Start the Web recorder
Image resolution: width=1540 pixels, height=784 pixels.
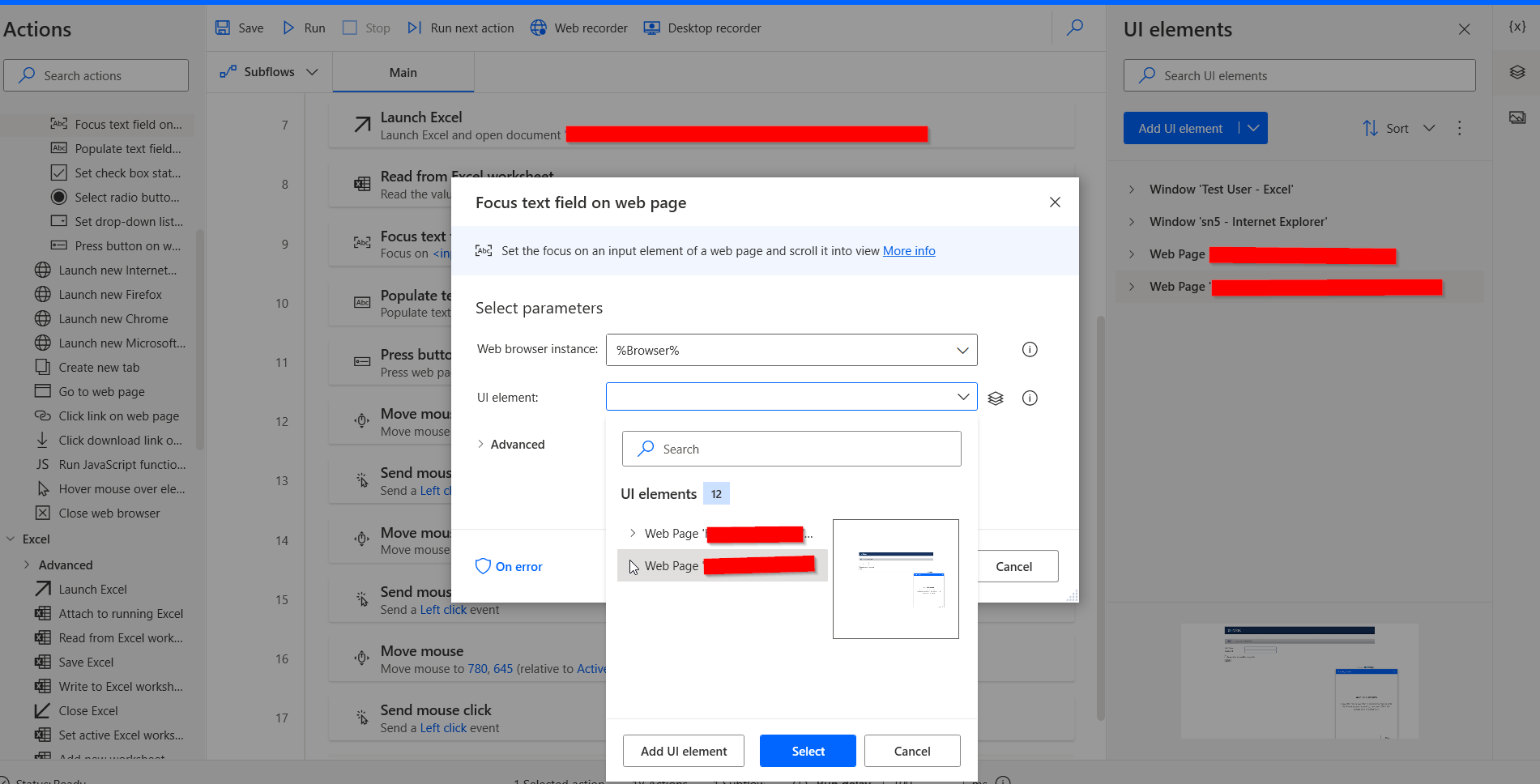(578, 28)
